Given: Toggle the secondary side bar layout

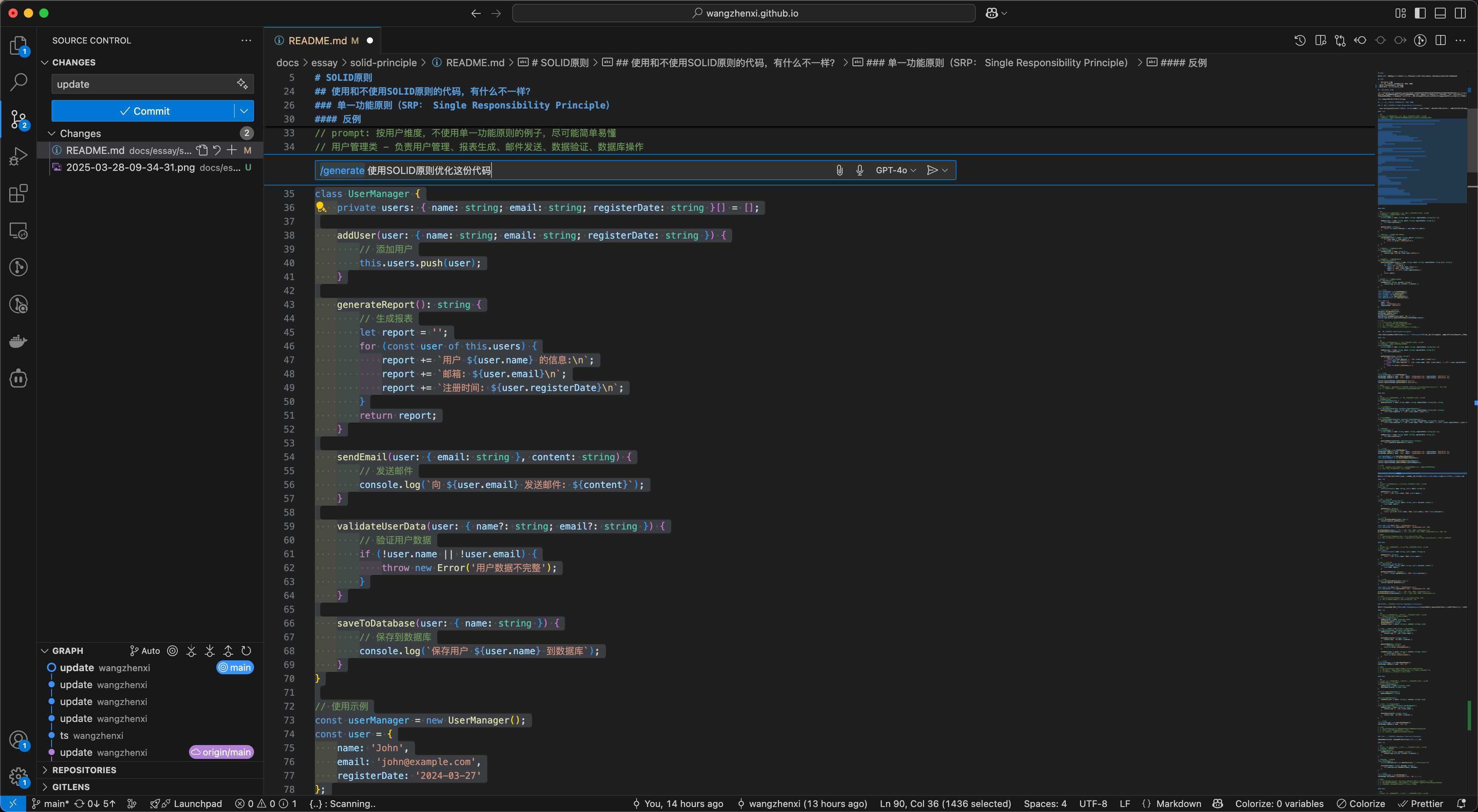Looking at the screenshot, I should pos(1460,13).
